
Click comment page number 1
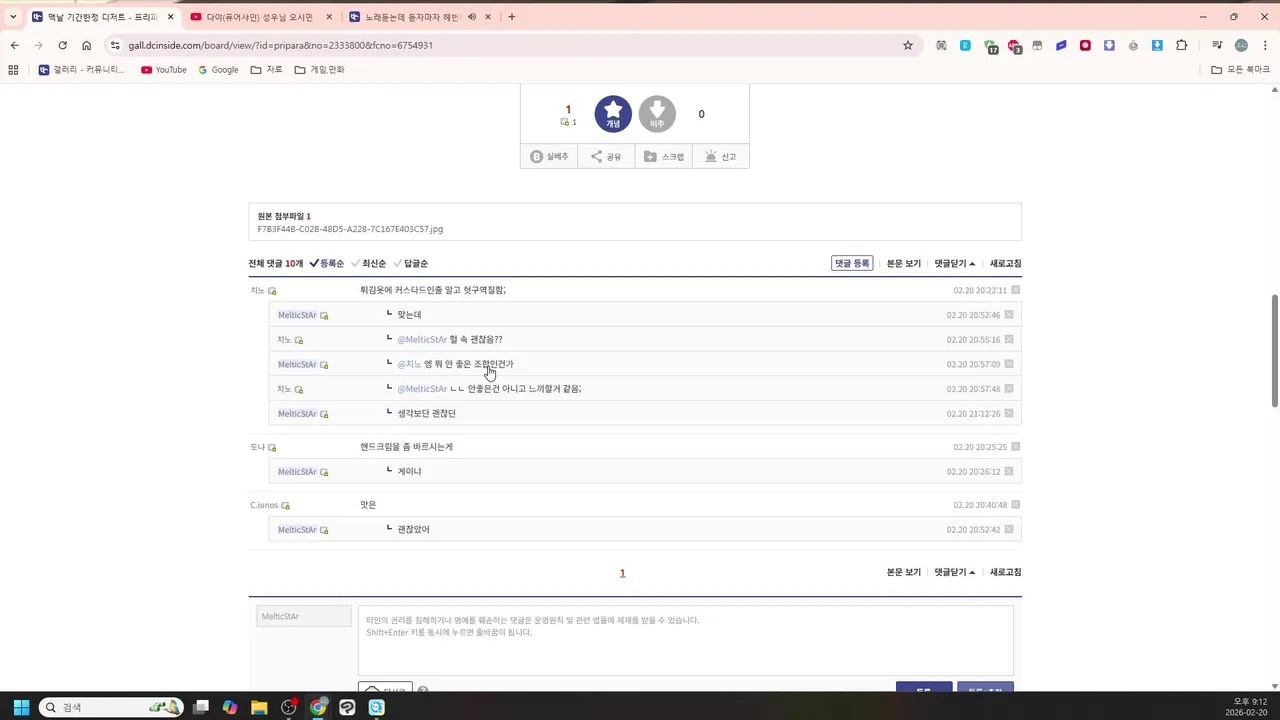[622, 573]
